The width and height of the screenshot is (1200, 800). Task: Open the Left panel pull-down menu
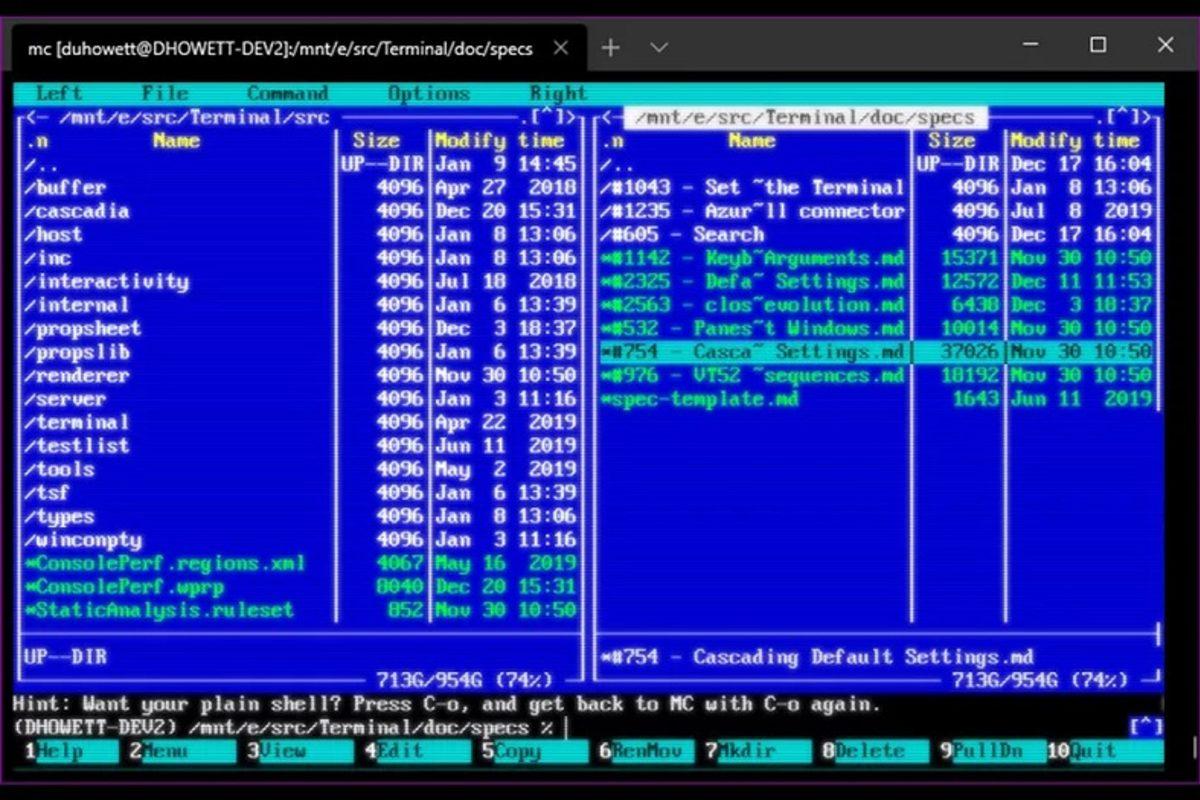pos(57,93)
